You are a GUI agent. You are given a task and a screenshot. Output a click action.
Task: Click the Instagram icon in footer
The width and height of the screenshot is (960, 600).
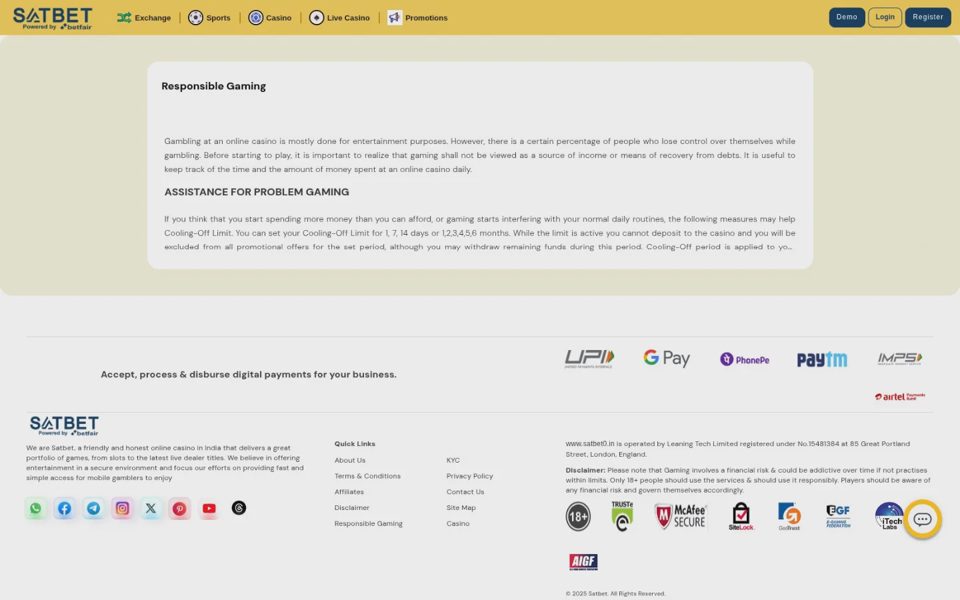(x=122, y=508)
